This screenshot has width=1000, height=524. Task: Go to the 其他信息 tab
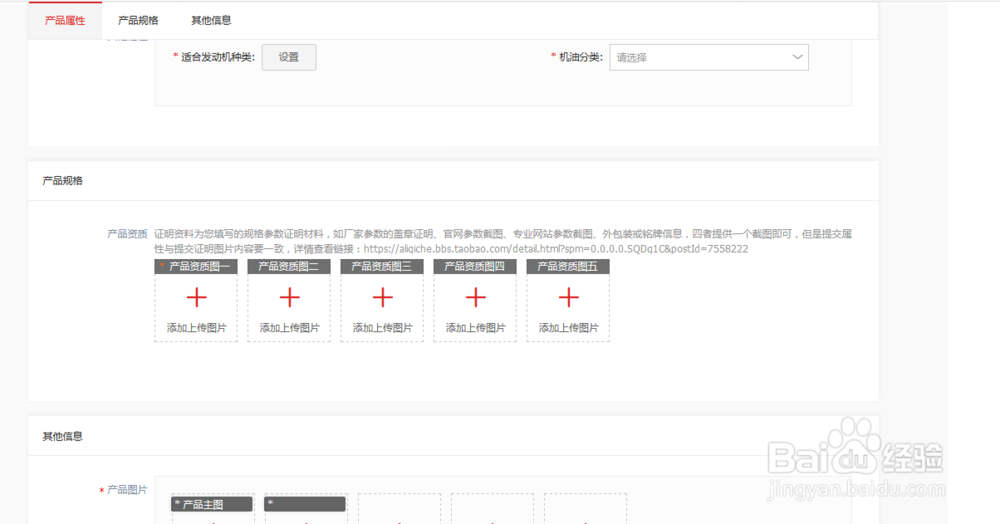pos(211,20)
